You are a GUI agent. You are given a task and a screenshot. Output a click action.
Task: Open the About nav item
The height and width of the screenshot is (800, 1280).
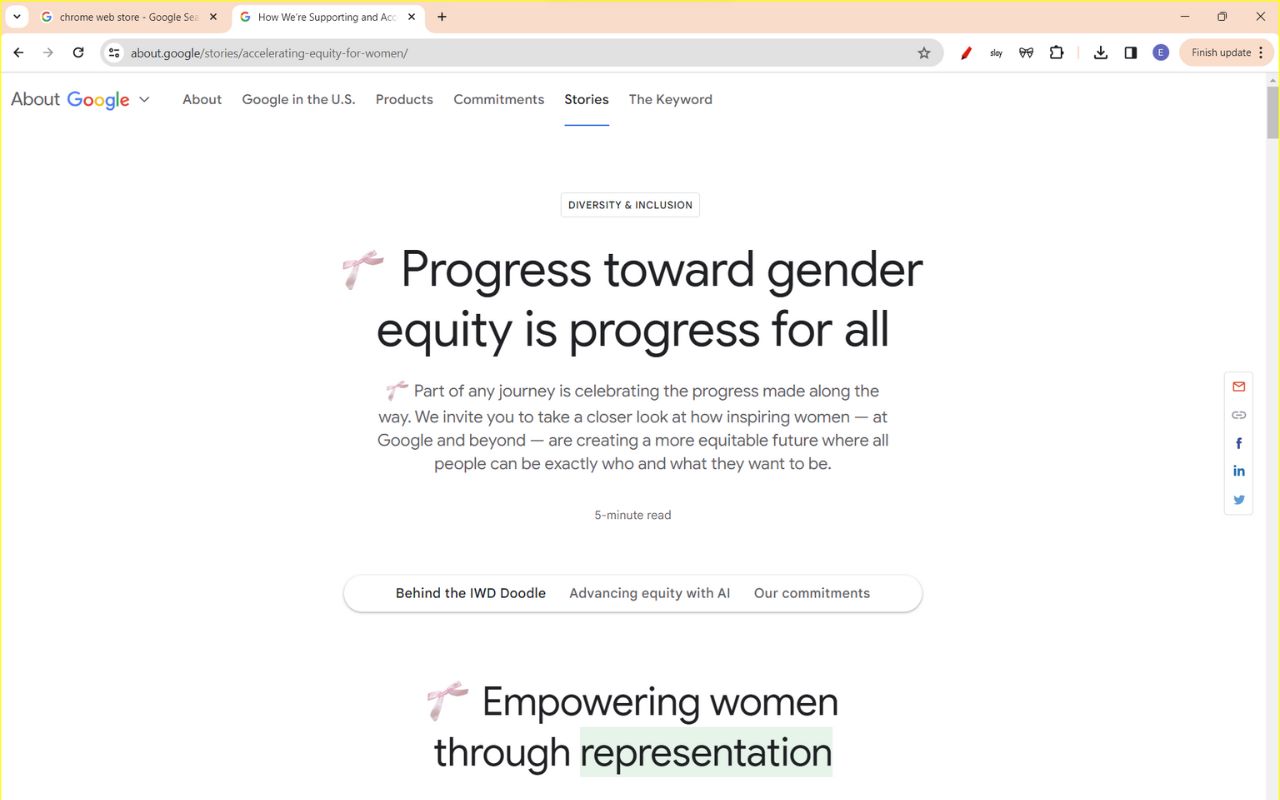[202, 99]
